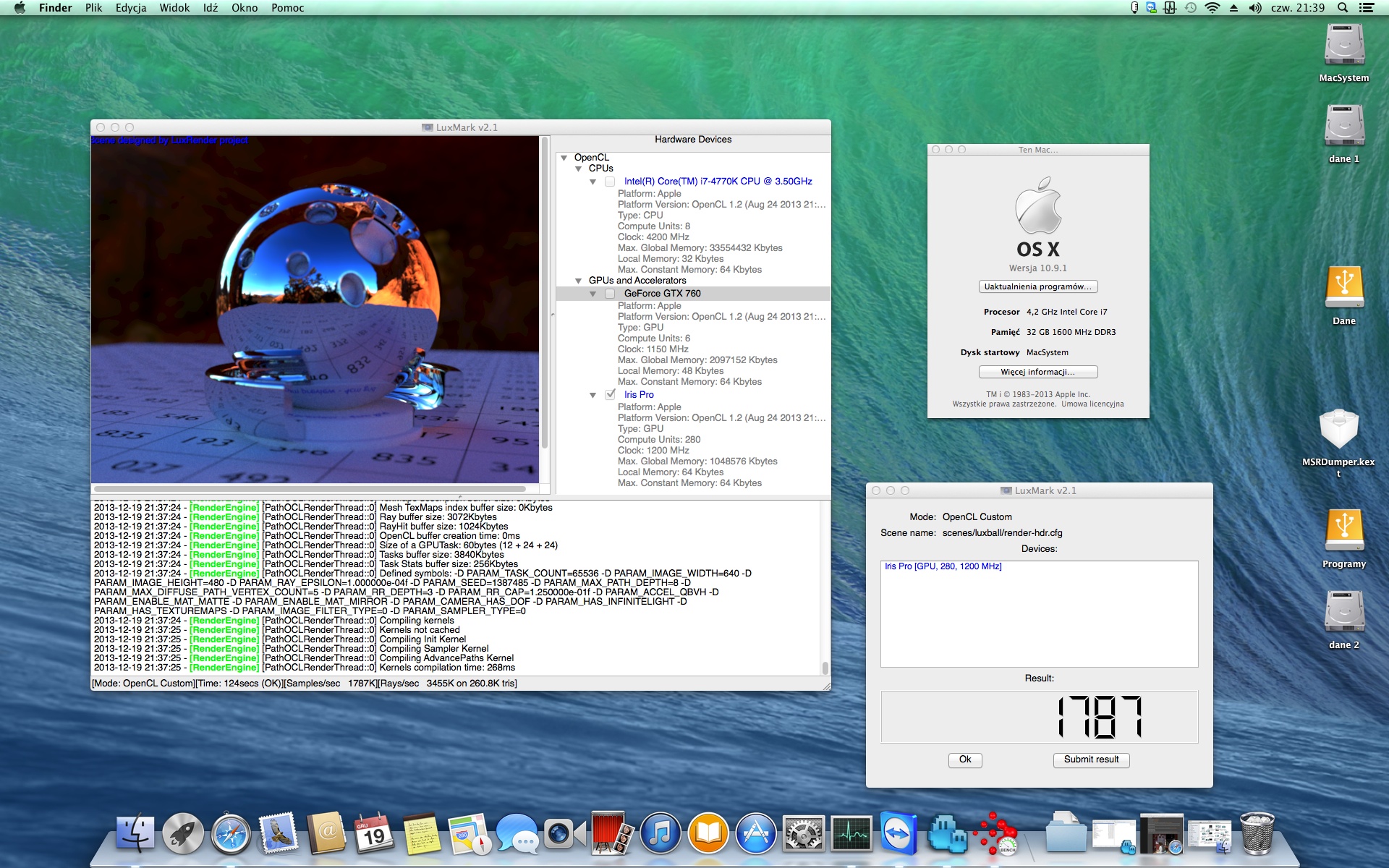Viewport: 1389px width, 868px height.
Task: Open iTunes music note icon
Action: (660, 833)
